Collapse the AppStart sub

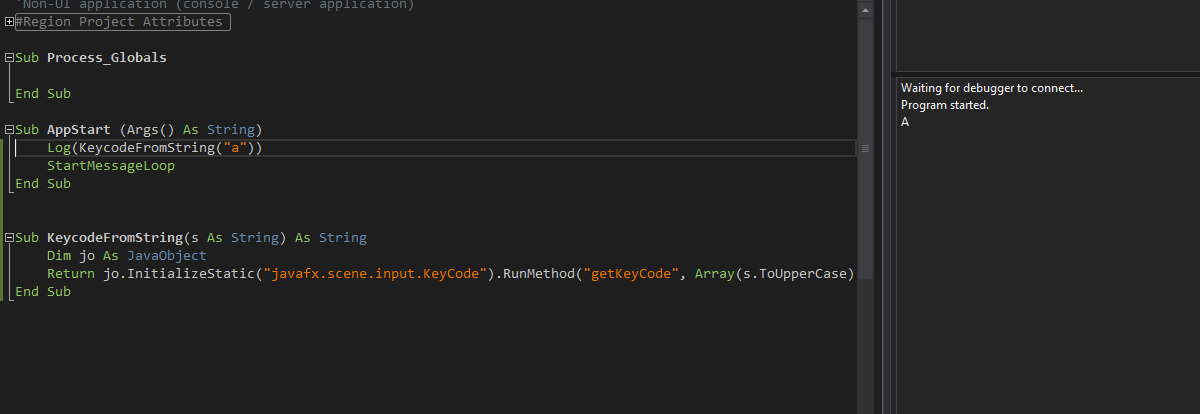[x=9, y=130]
